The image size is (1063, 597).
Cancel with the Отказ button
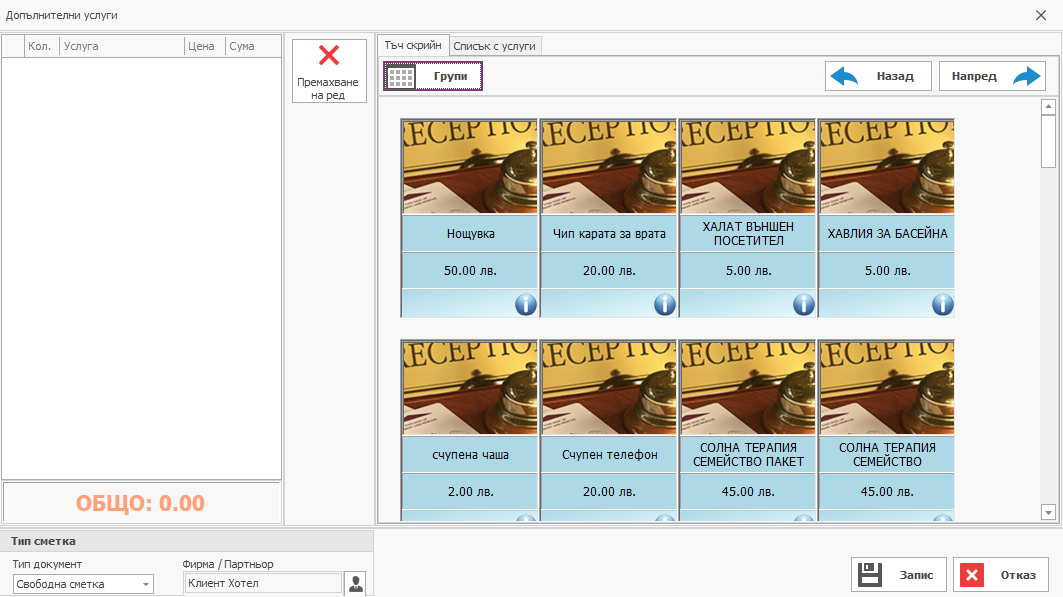pyautogui.click(x=999, y=574)
